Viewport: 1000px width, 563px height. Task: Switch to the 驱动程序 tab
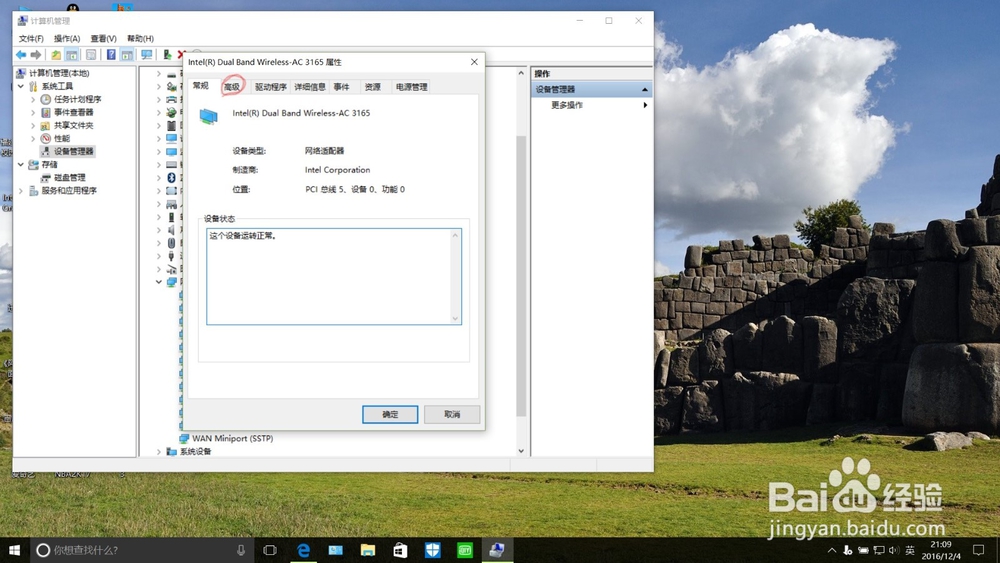271,87
